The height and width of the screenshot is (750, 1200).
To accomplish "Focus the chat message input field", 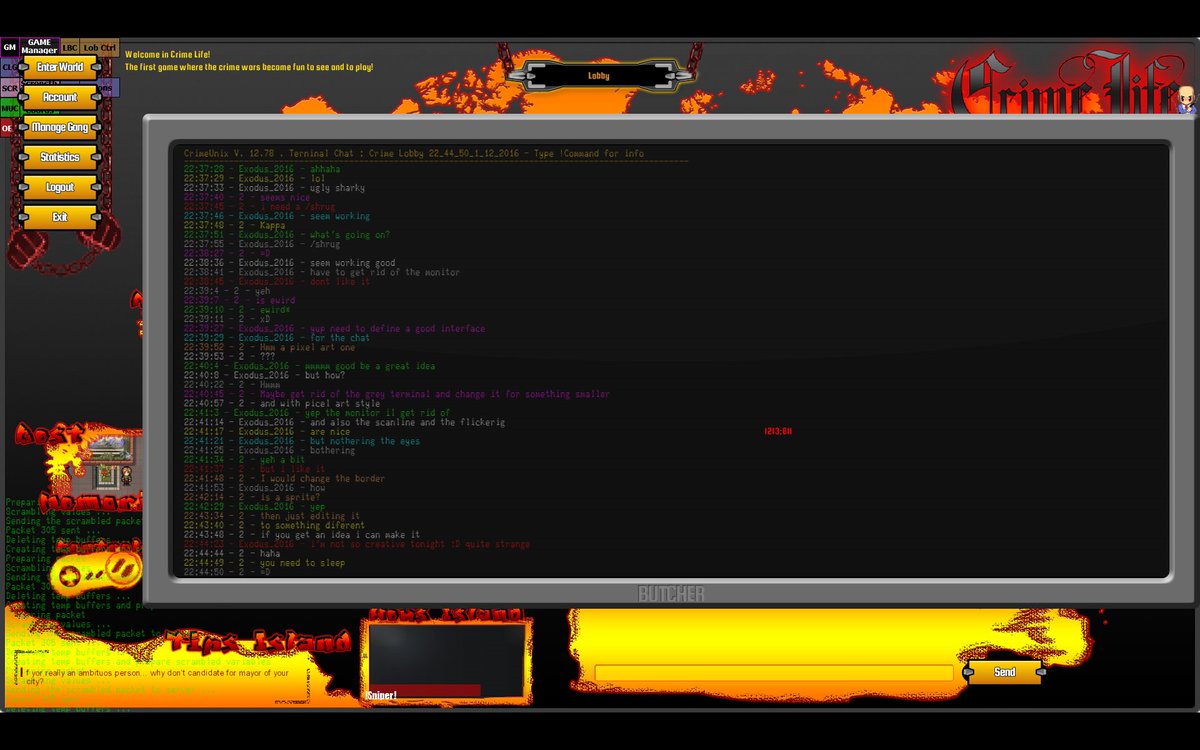I will click(x=774, y=673).
